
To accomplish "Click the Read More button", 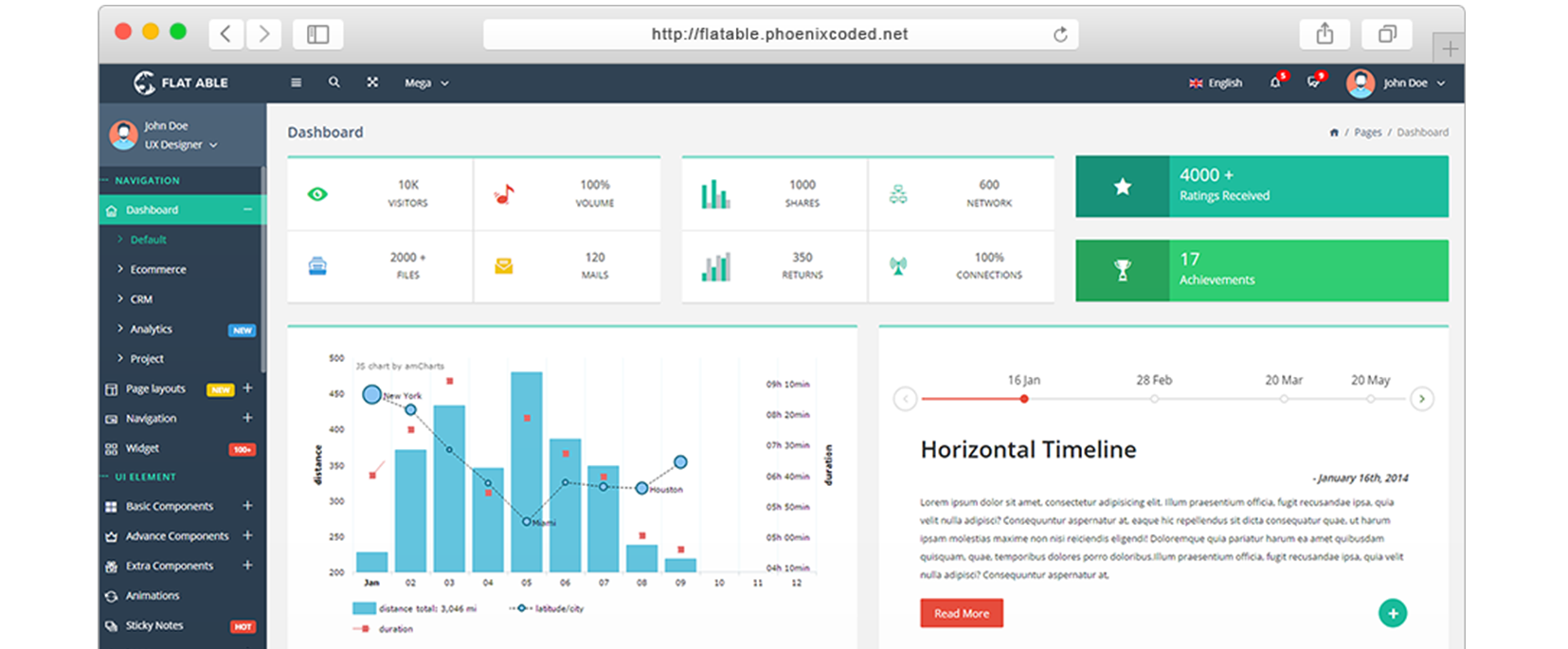I will click(961, 613).
